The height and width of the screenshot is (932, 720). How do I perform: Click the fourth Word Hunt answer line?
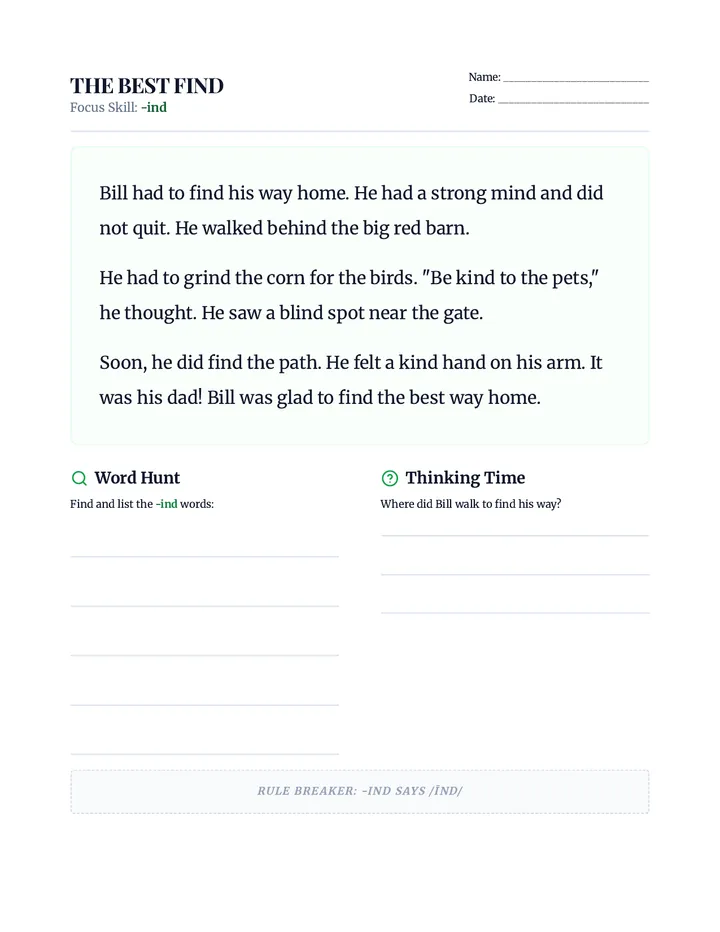[x=205, y=705]
